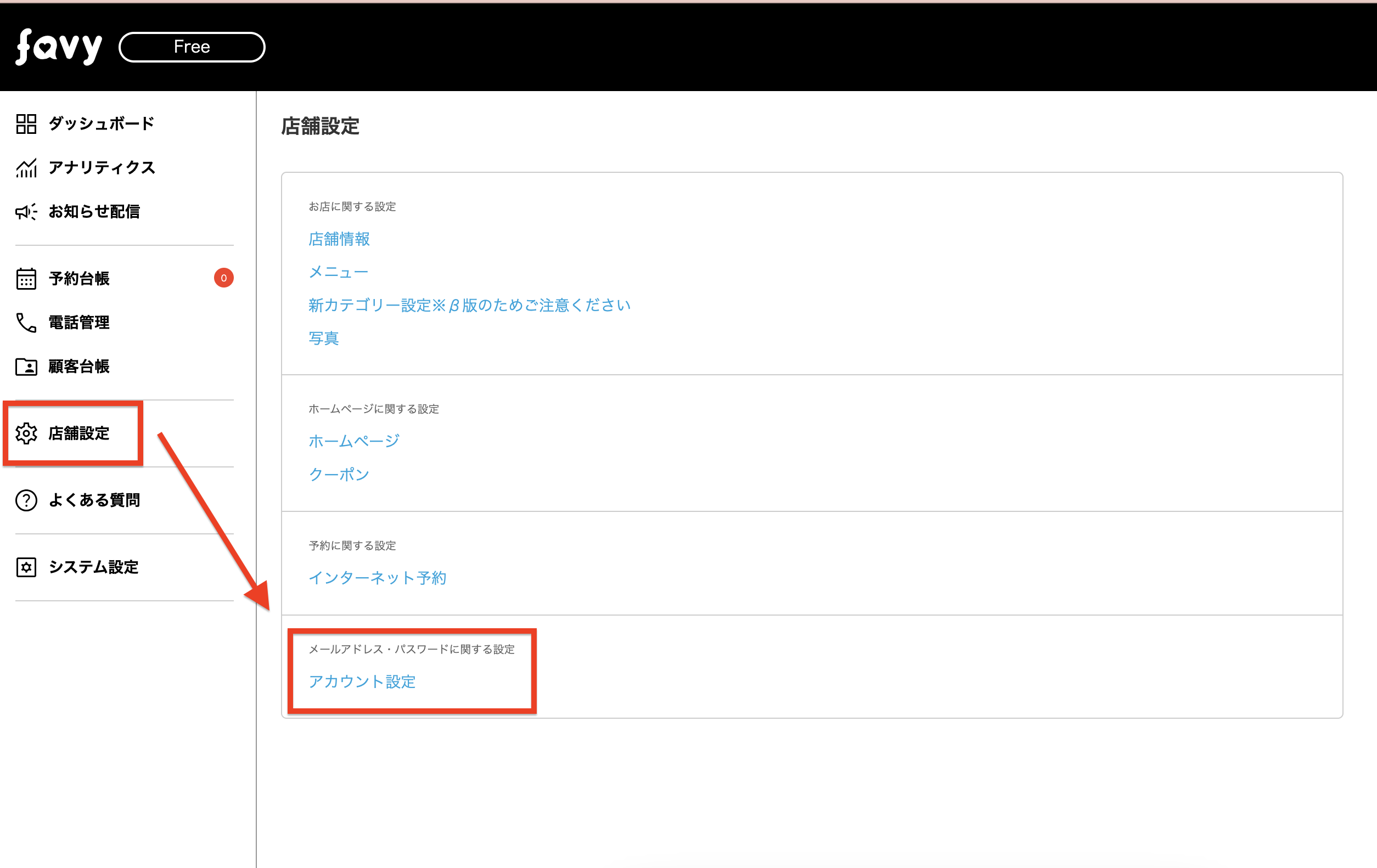Open インターネット予約 settings link

(x=378, y=578)
